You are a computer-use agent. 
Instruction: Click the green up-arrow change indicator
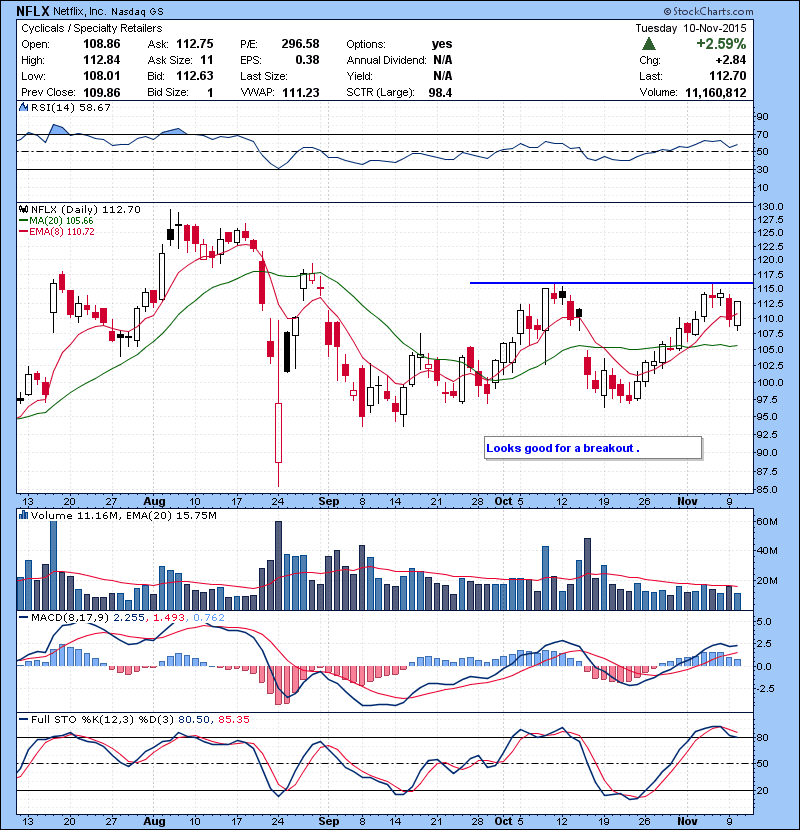point(649,44)
